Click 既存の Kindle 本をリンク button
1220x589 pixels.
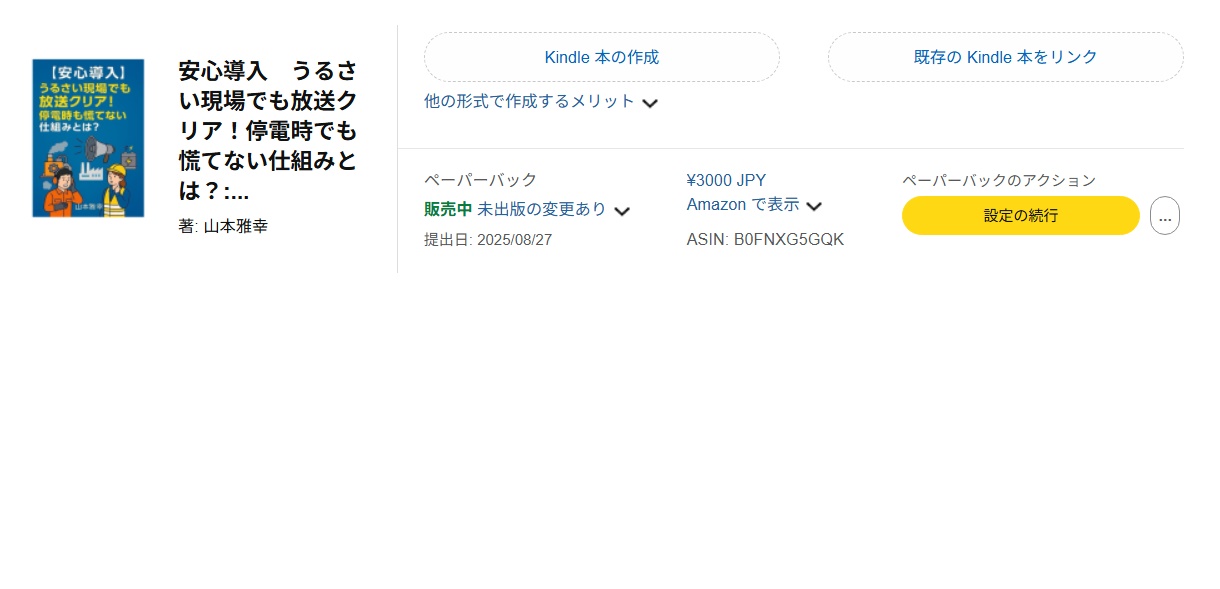click(x=1006, y=57)
